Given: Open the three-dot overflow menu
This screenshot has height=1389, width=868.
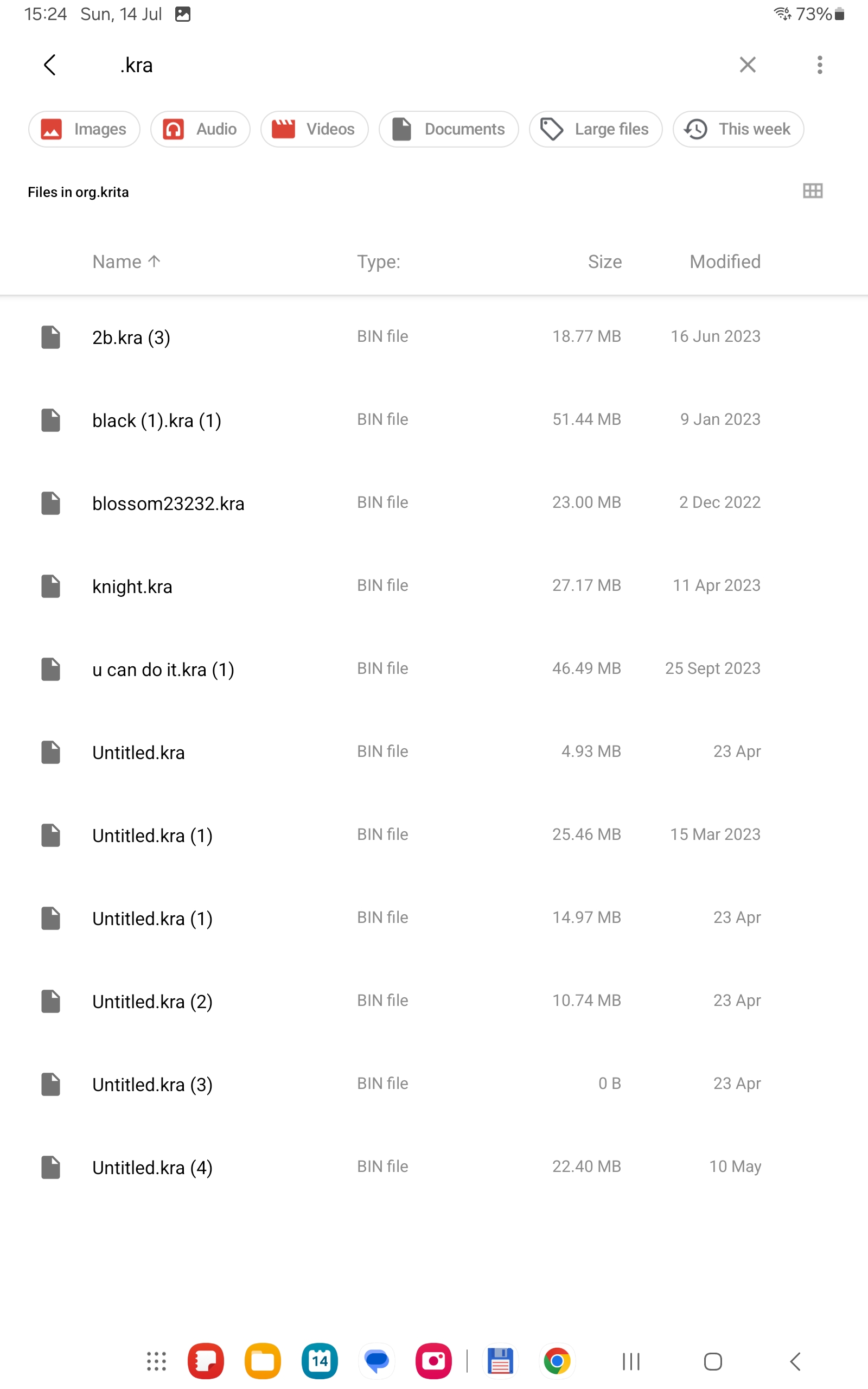Looking at the screenshot, I should tap(819, 65).
